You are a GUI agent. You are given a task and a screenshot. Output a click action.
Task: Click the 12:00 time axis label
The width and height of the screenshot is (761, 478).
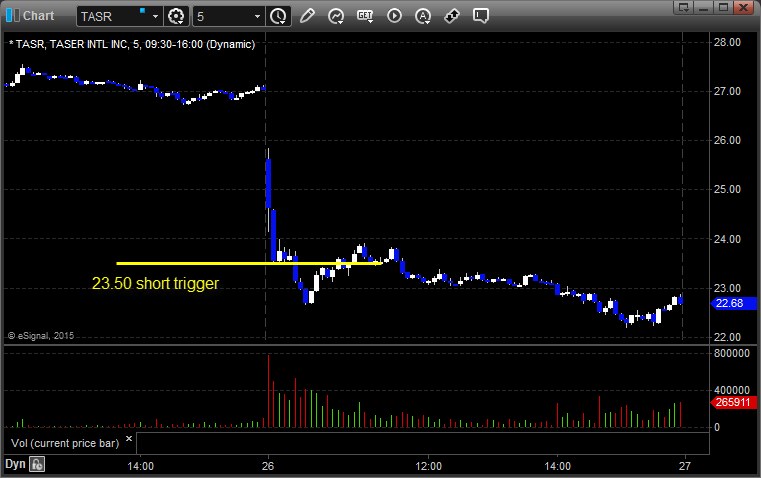click(429, 466)
